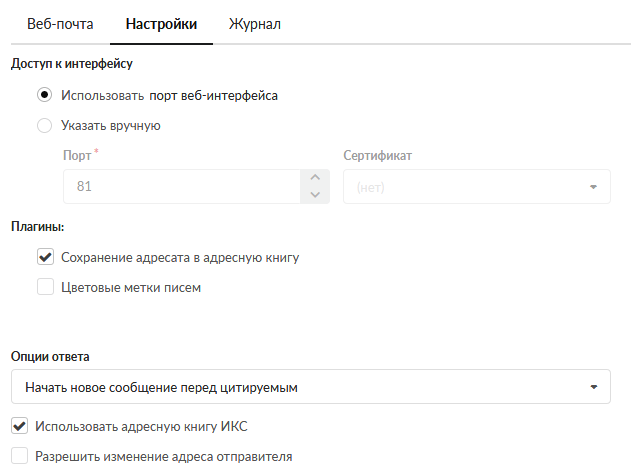Click the Сертификат dropdown arrow icon
Image resolution: width=631 pixels, height=472 pixels.
tap(593, 187)
